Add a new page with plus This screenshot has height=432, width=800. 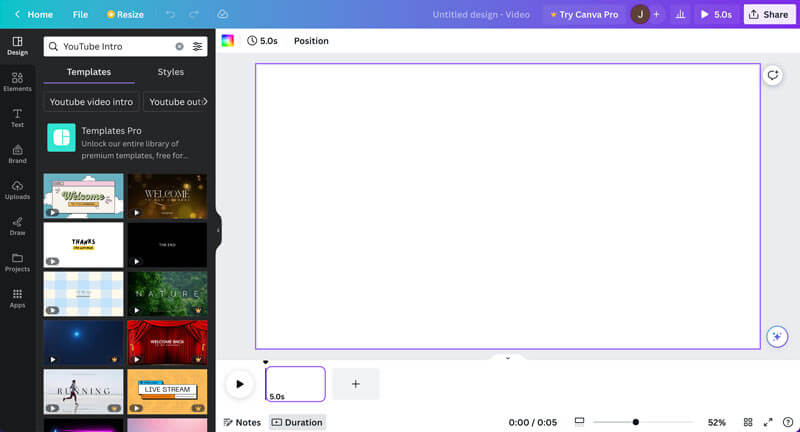(x=356, y=384)
